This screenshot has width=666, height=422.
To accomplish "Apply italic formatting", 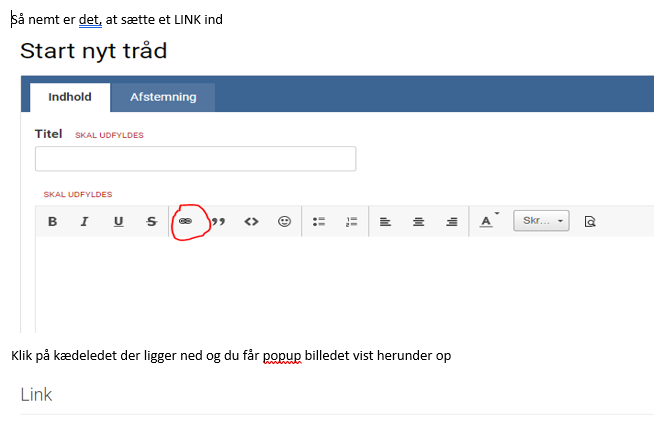I will (x=85, y=222).
